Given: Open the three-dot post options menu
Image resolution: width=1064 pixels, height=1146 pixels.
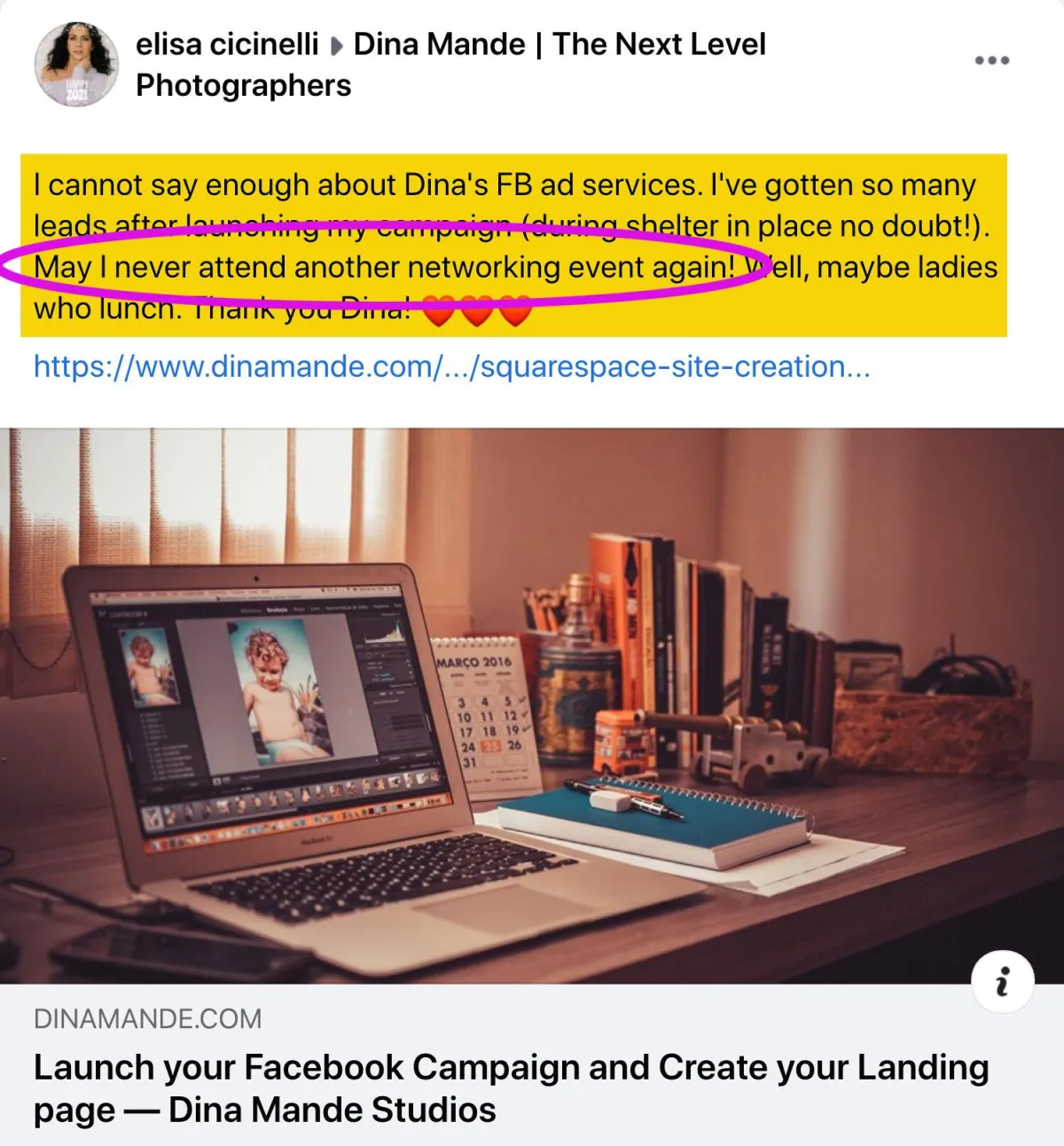Looking at the screenshot, I should 991,60.
